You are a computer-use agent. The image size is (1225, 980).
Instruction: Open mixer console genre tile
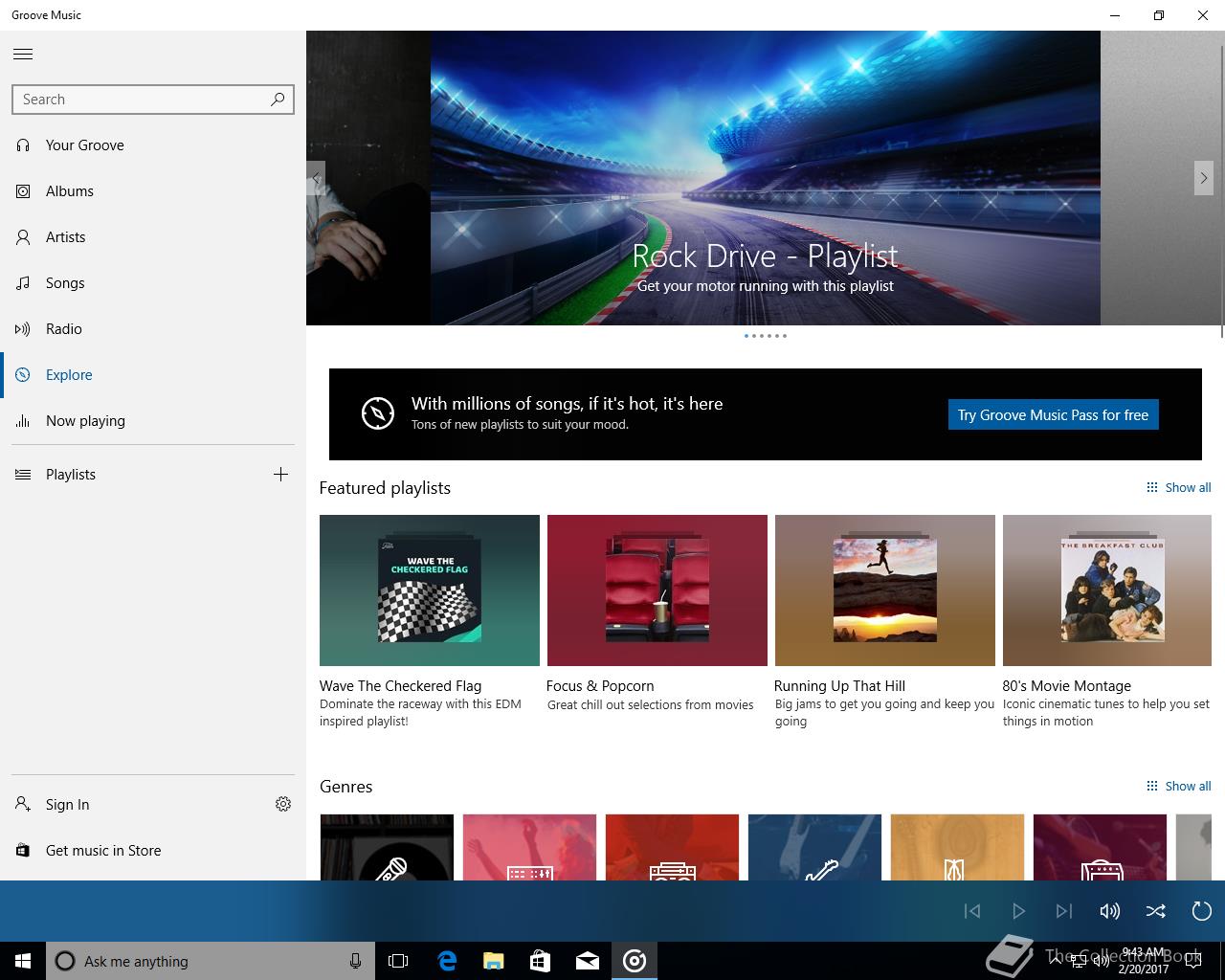529,847
